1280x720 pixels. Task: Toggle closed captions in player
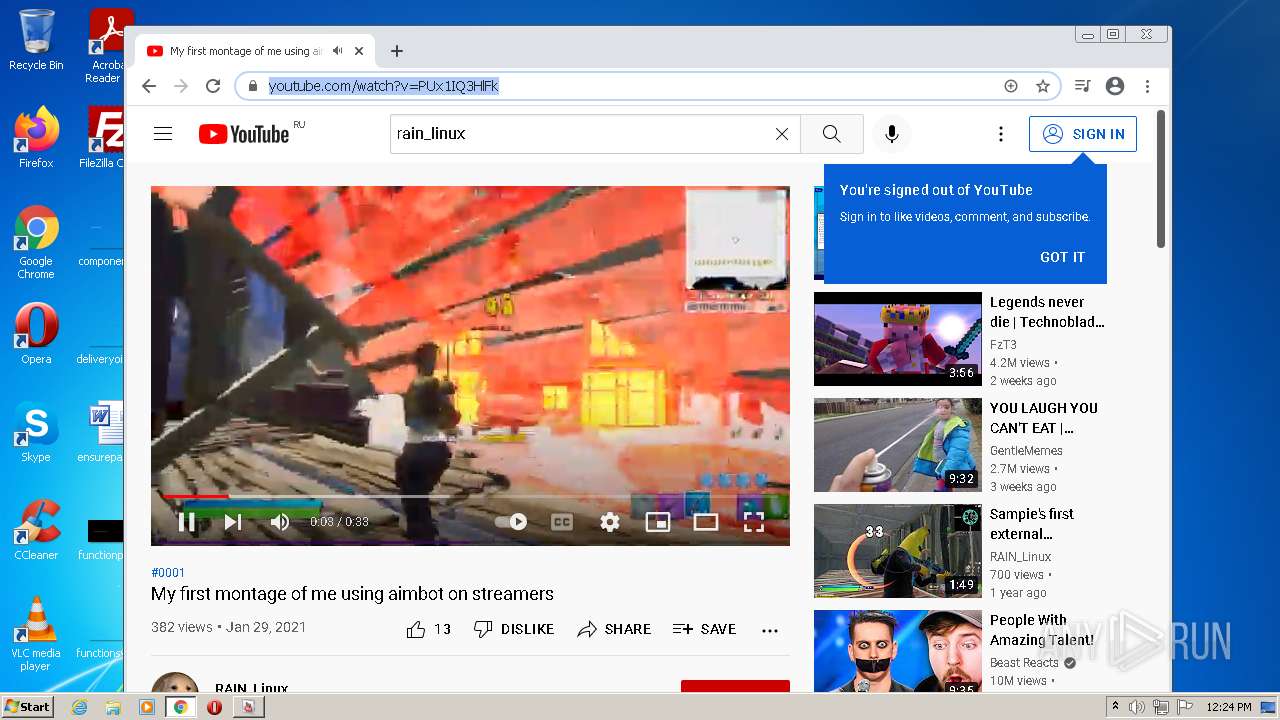click(x=562, y=521)
